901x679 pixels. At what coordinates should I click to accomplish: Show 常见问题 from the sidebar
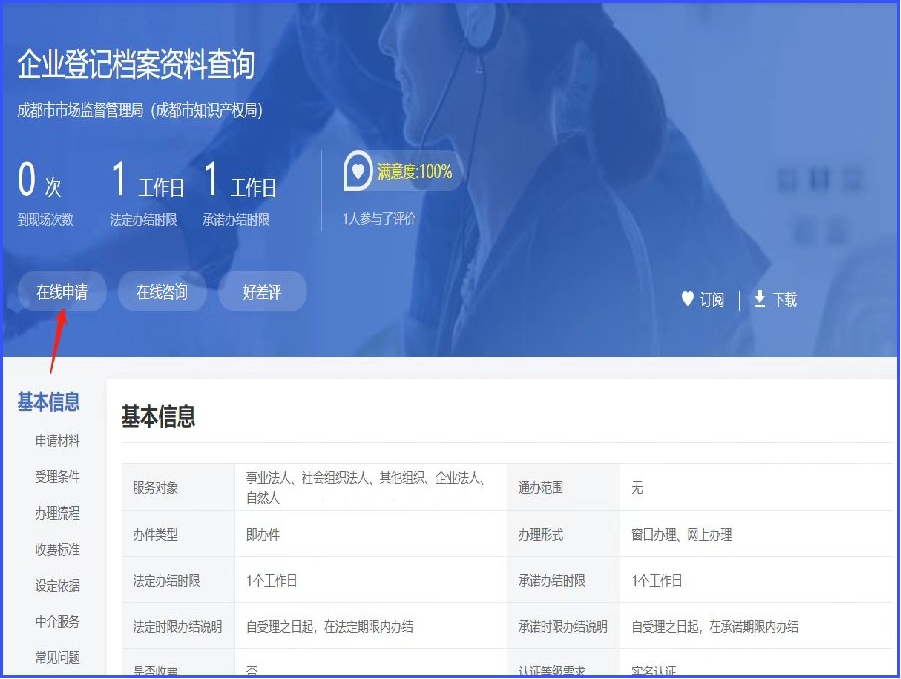[57, 657]
